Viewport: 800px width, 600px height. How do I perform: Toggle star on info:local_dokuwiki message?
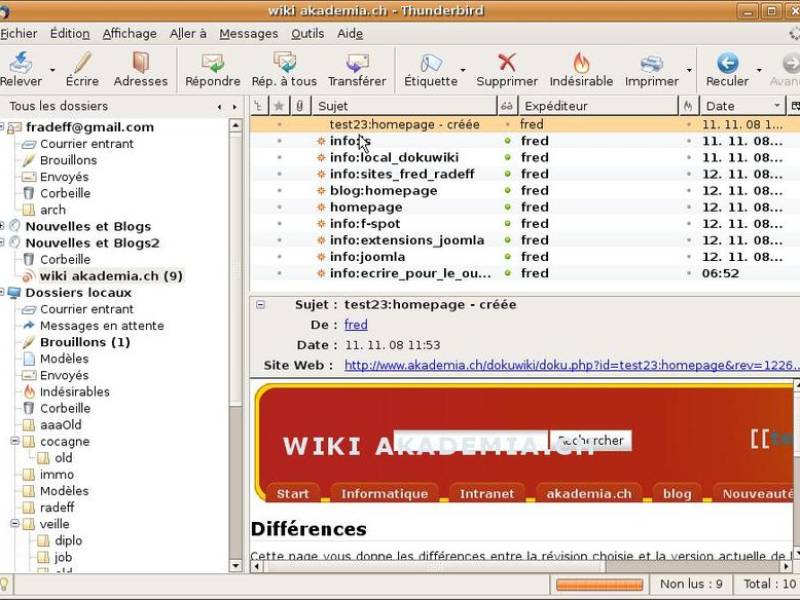point(279,157)
